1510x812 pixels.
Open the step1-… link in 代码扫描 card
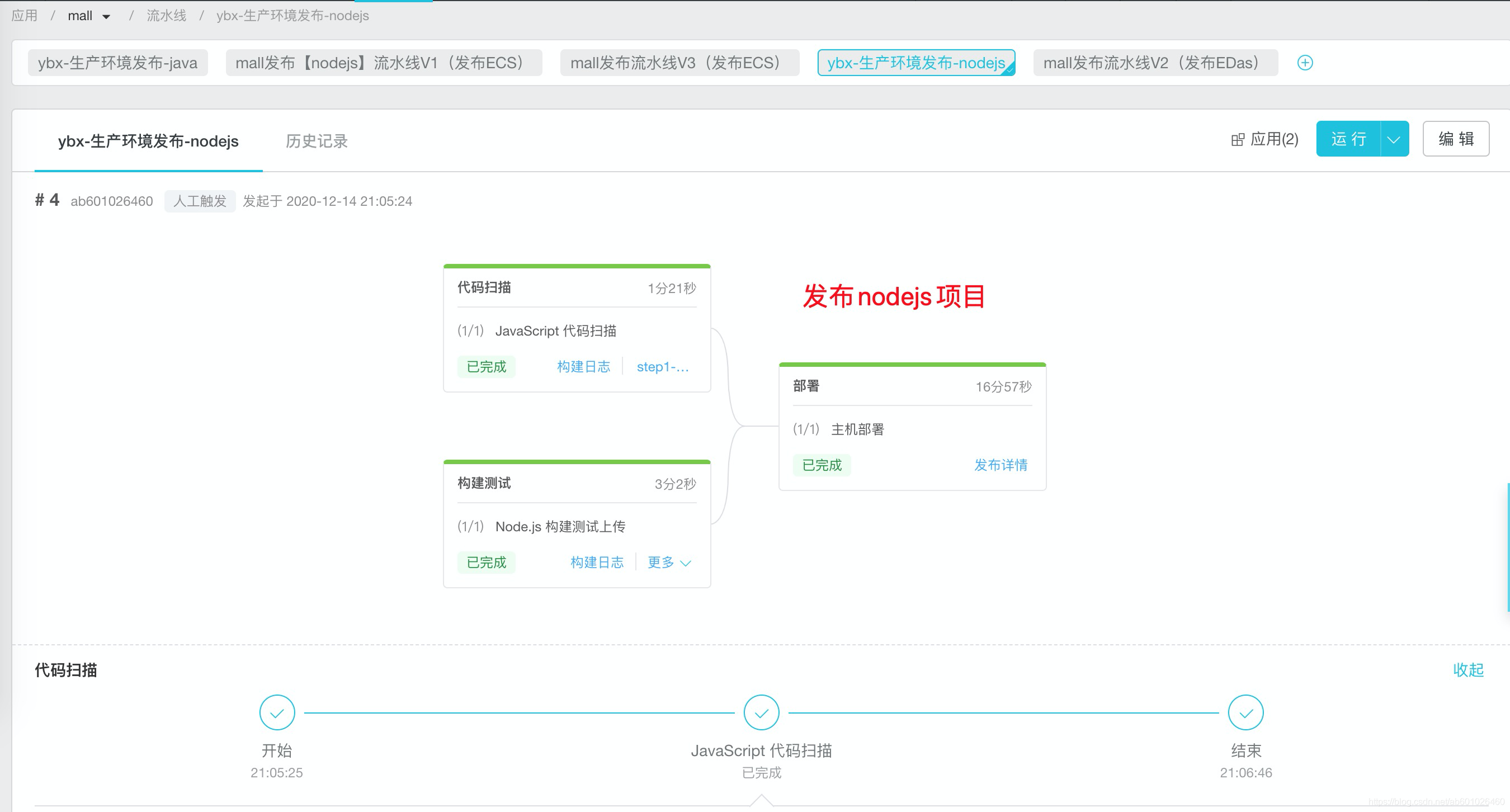(x=663, y=366)
